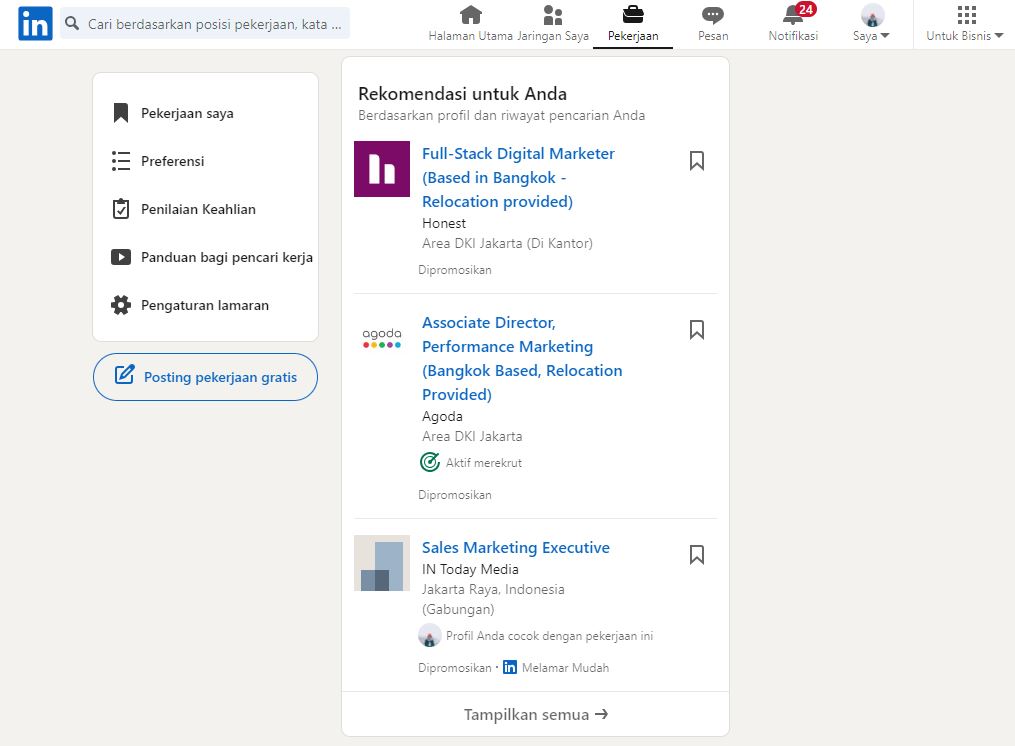Open Pengaturan lamaran sidebar item

click(x=205, y=305)
